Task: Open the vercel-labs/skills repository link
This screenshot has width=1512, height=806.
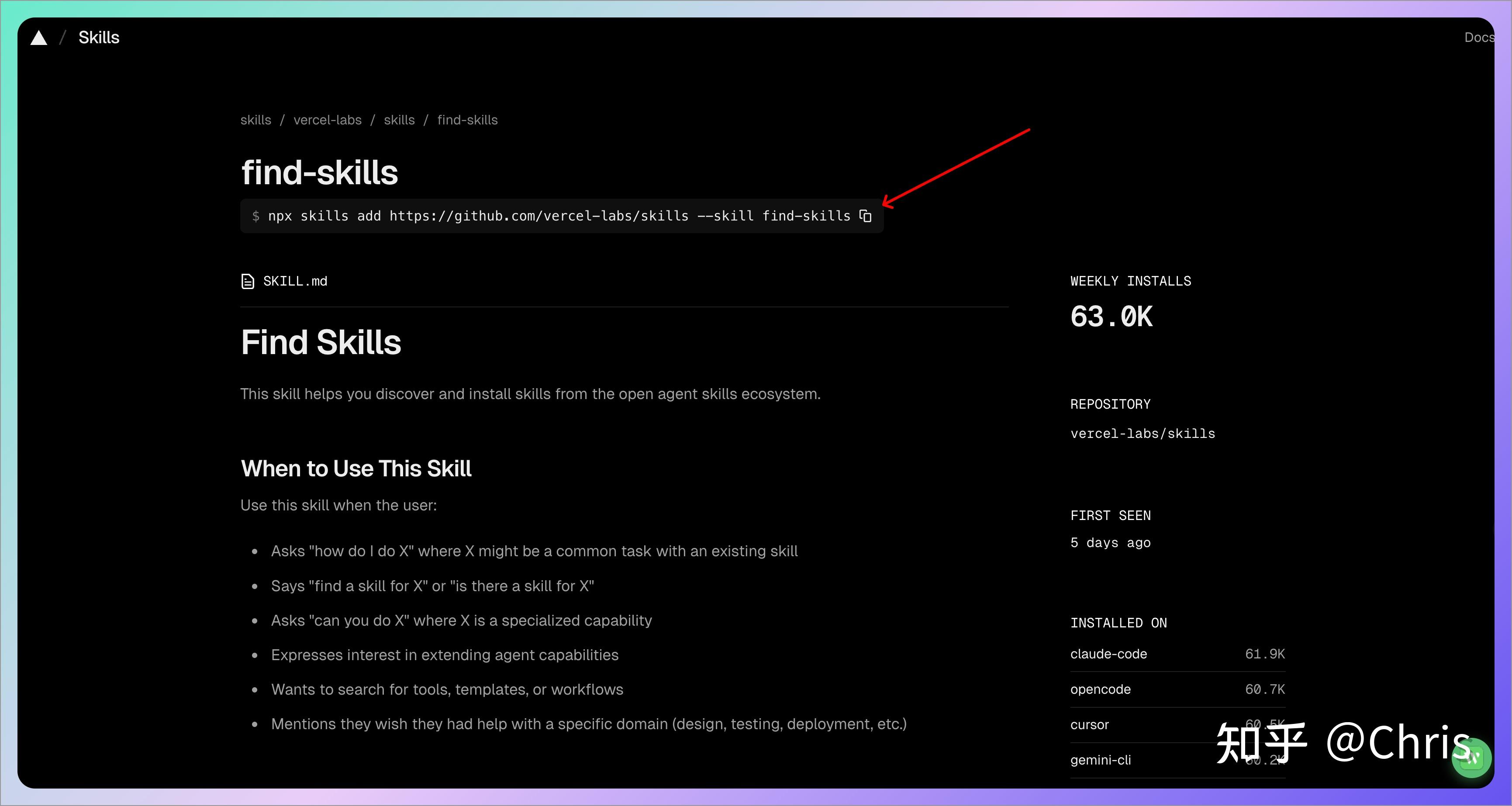Action: pos(1142,434)
